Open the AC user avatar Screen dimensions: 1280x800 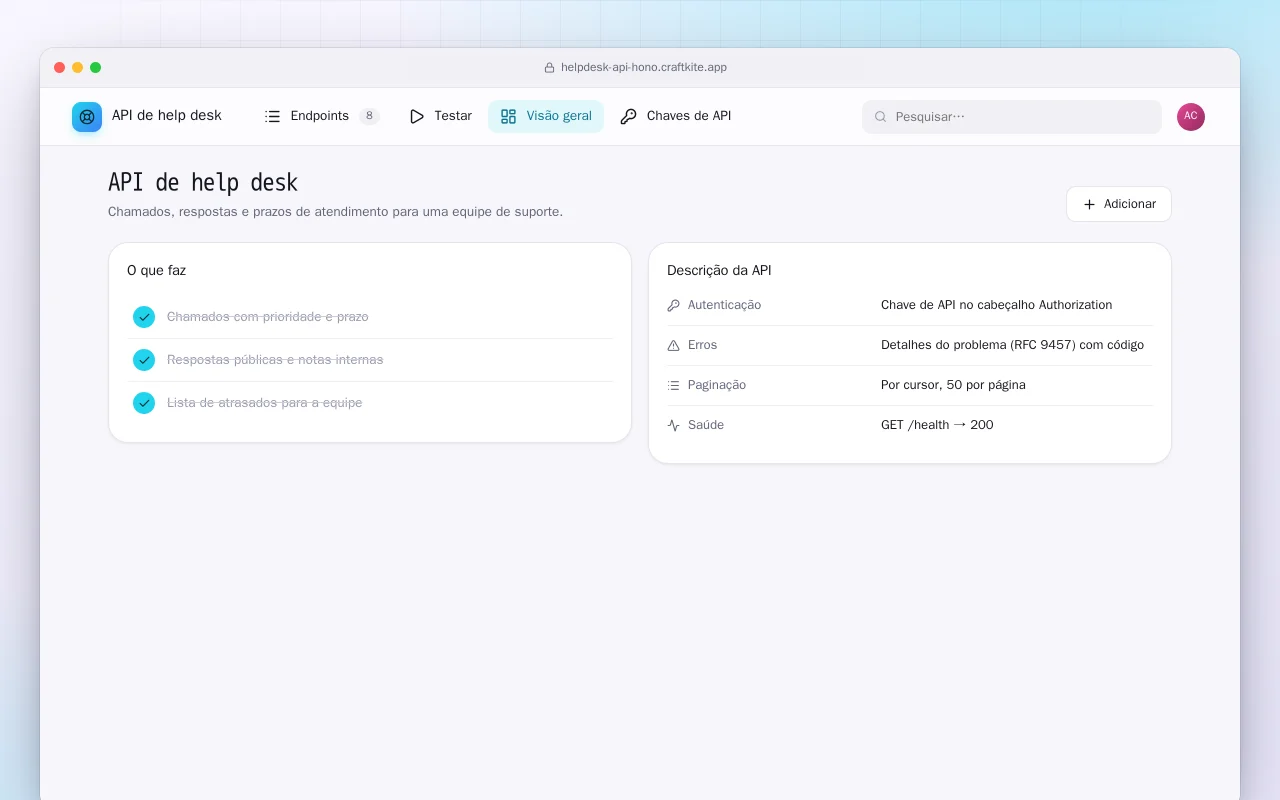[1191, 117]
